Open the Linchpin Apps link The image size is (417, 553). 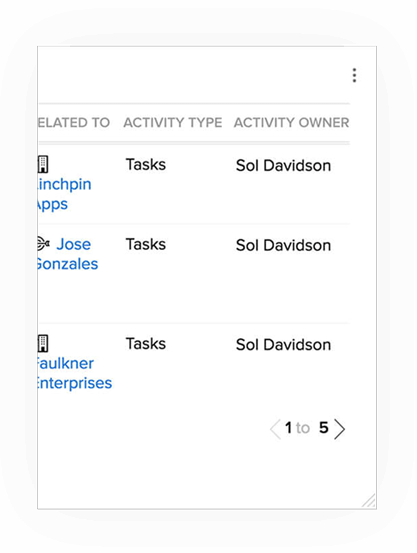pos(64,194)
